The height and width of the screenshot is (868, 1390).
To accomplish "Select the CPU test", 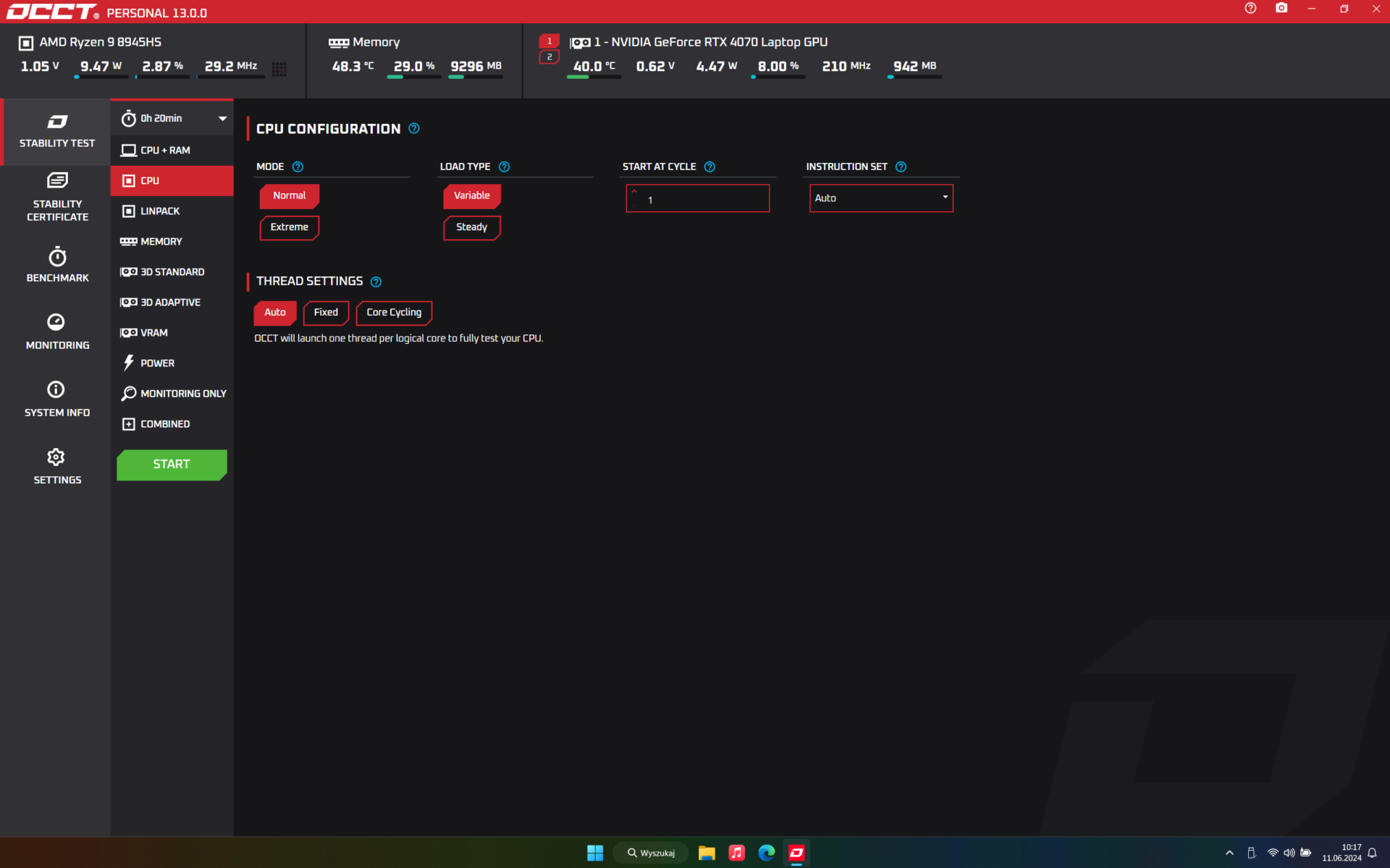I will pyautogui.click(x=172, y=181).
